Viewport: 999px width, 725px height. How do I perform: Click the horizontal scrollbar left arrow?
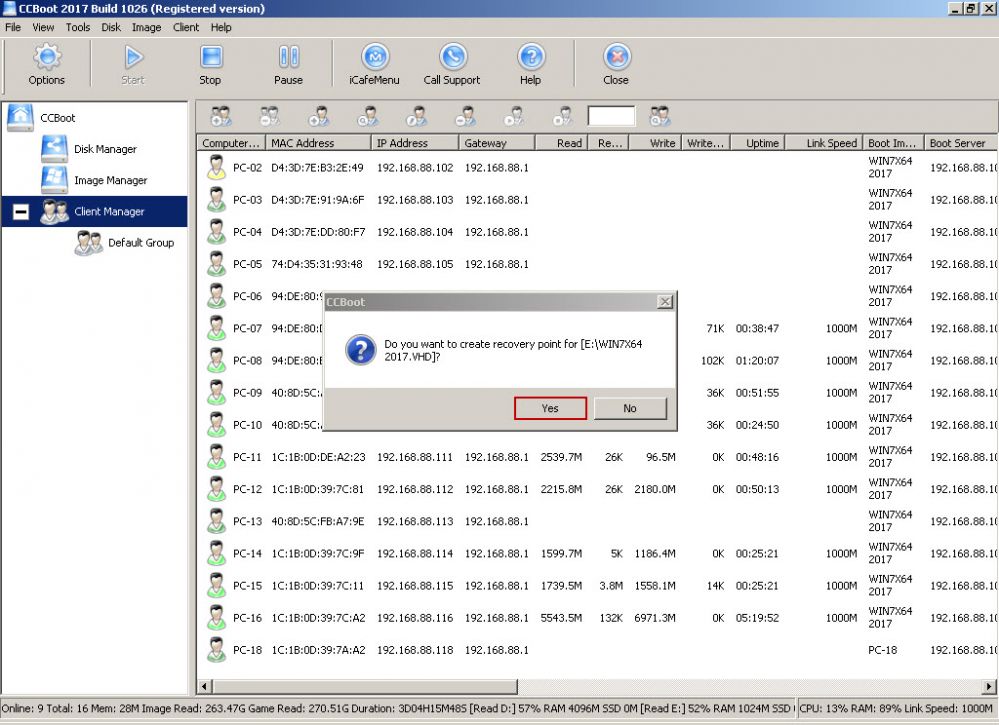pos(205,686)
